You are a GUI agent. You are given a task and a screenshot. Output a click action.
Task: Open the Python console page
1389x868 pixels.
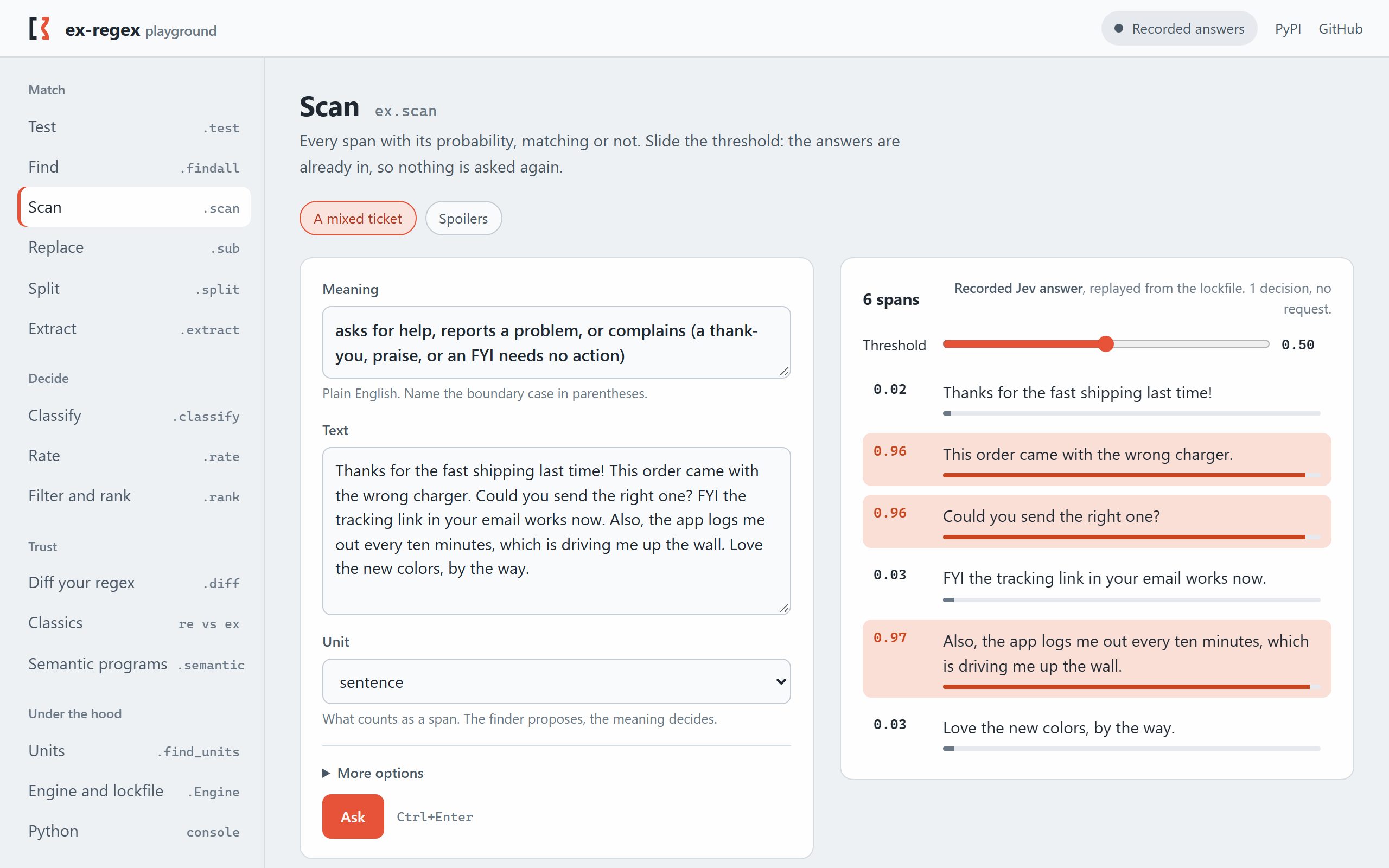133,831
